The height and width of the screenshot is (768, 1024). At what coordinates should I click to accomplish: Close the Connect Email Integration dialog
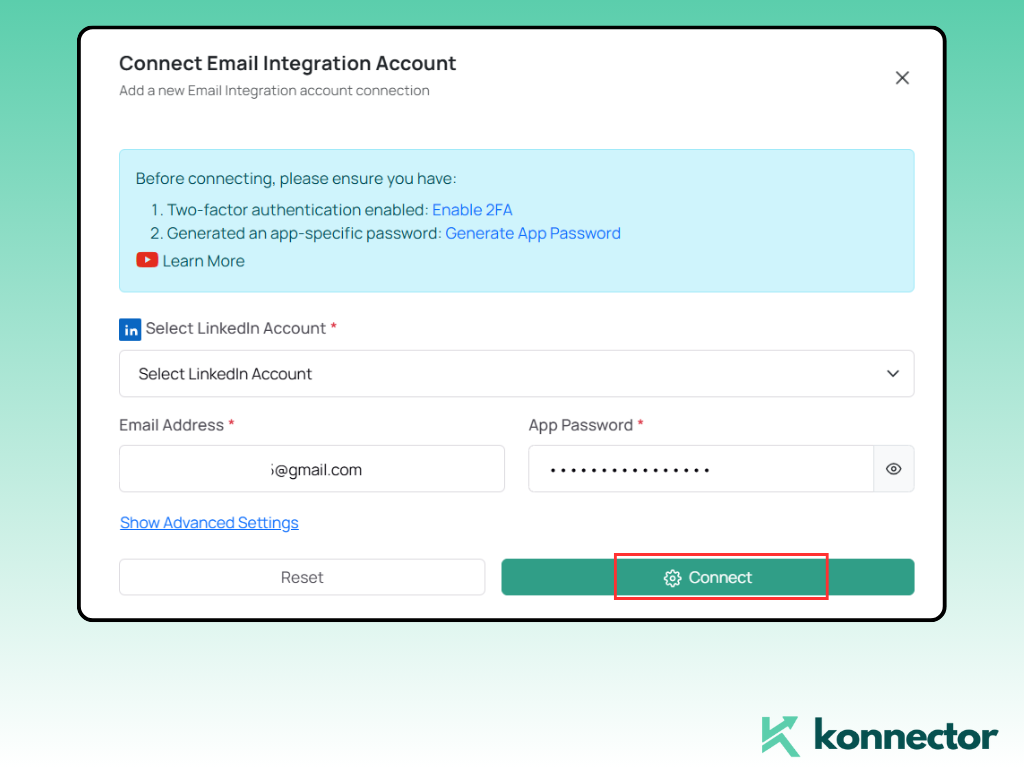click(902, 78)
